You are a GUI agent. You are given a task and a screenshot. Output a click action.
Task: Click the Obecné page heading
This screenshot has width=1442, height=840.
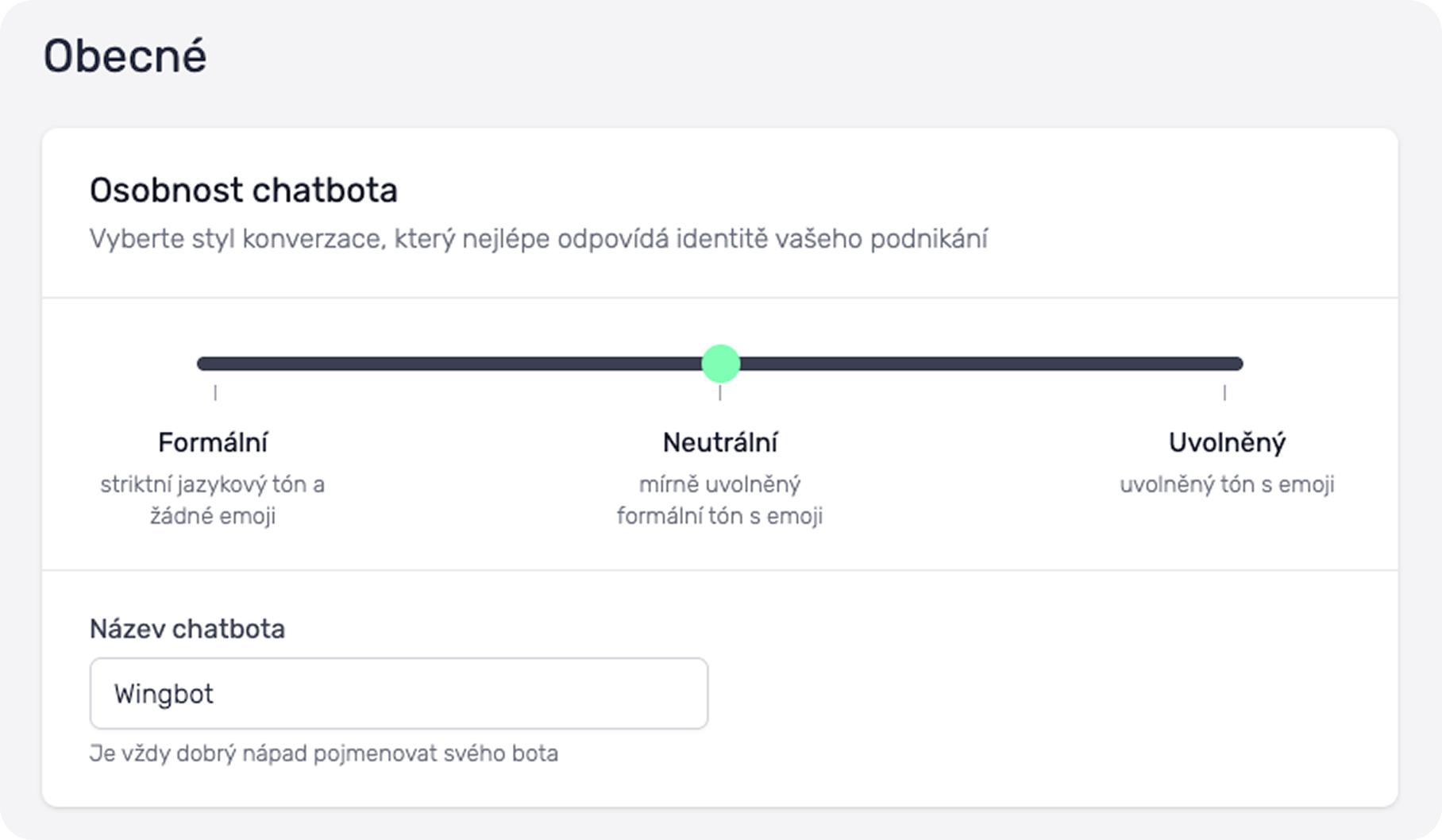pos(125,56)
